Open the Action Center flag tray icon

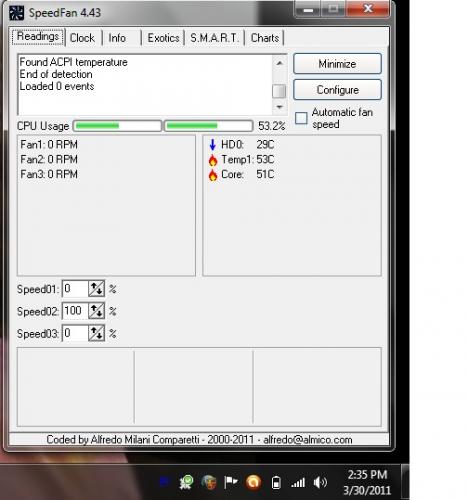[x=231, y=482]
